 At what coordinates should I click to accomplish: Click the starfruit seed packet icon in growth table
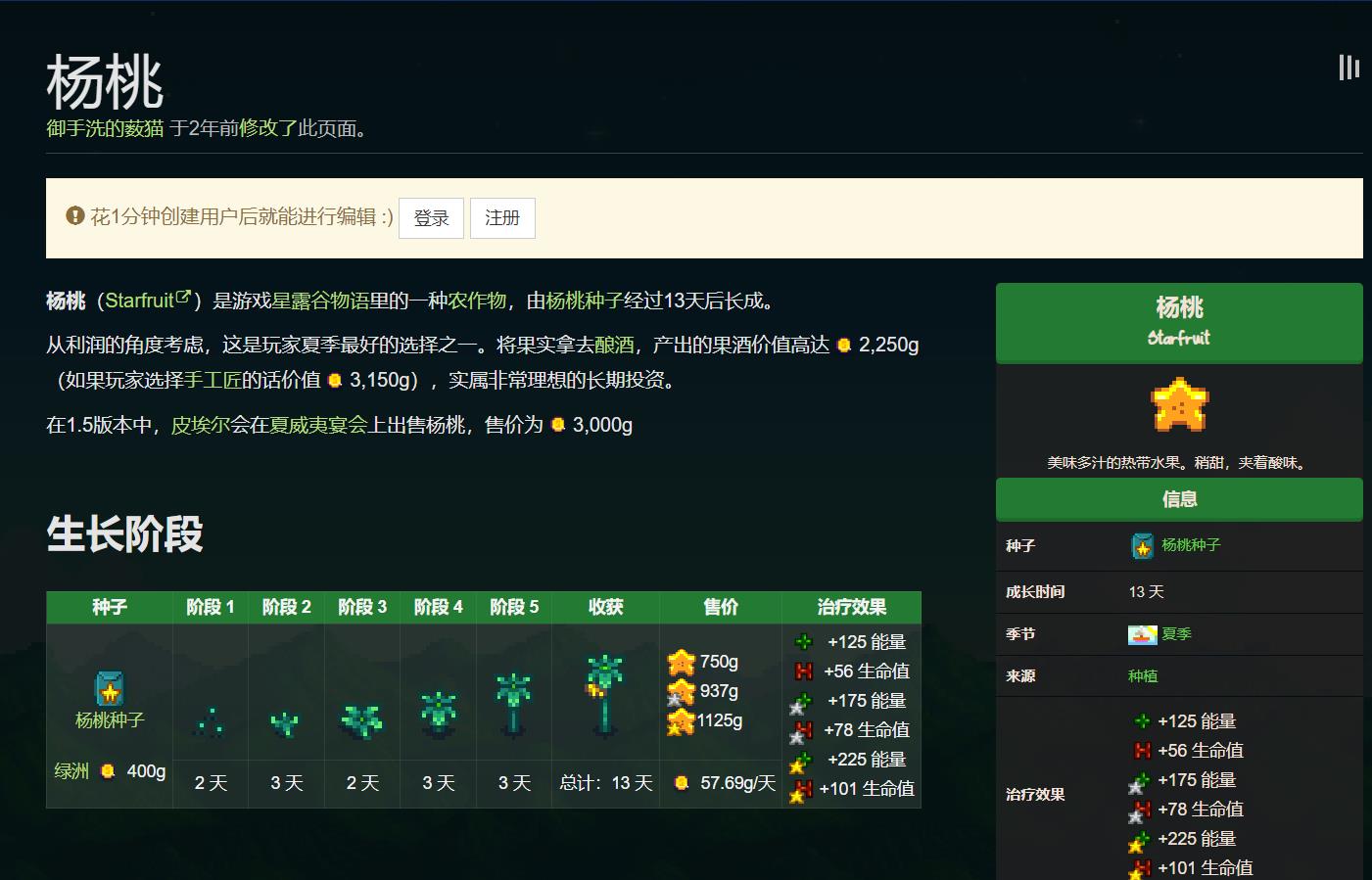point(110,689)
